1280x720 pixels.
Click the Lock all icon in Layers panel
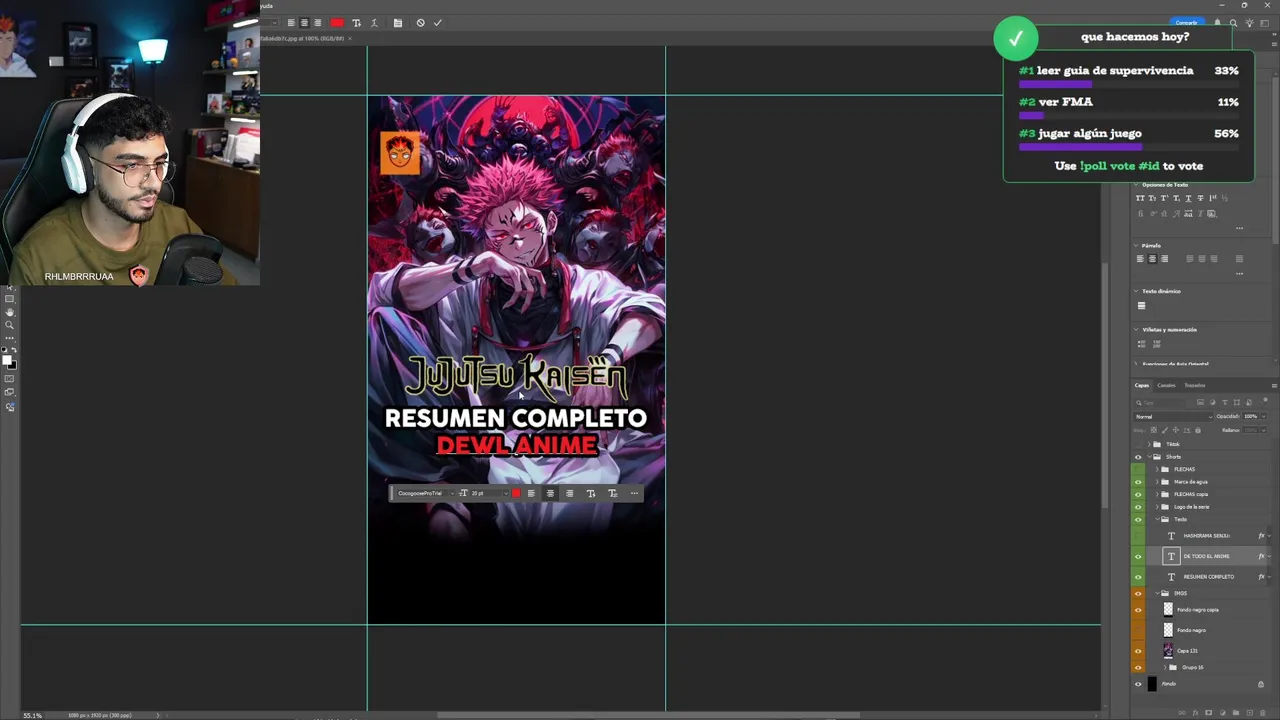pos(1197,430)
